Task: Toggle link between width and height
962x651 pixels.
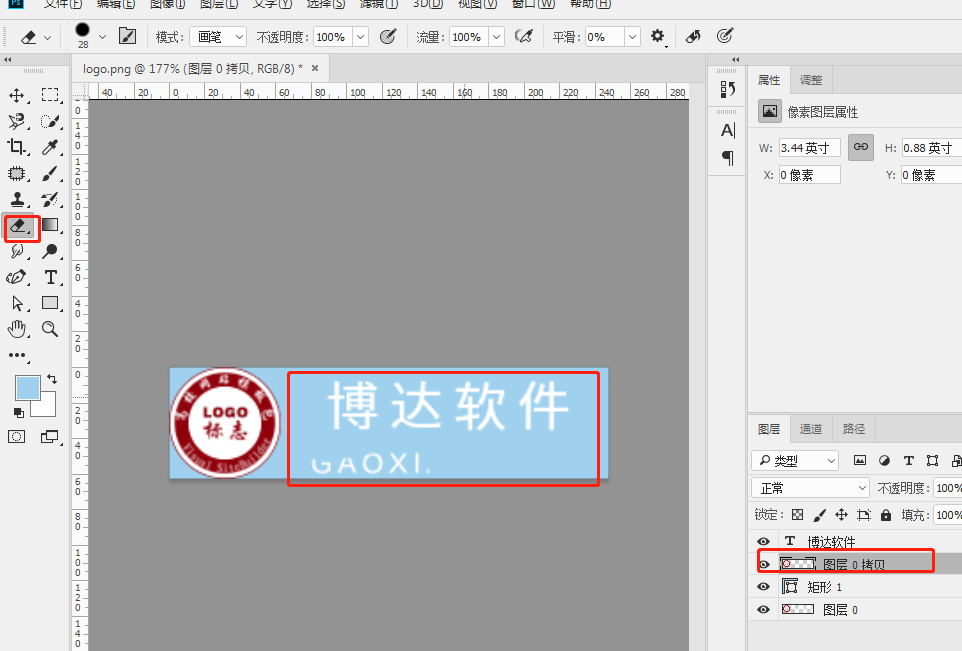Action: click(x=861, y=147)
